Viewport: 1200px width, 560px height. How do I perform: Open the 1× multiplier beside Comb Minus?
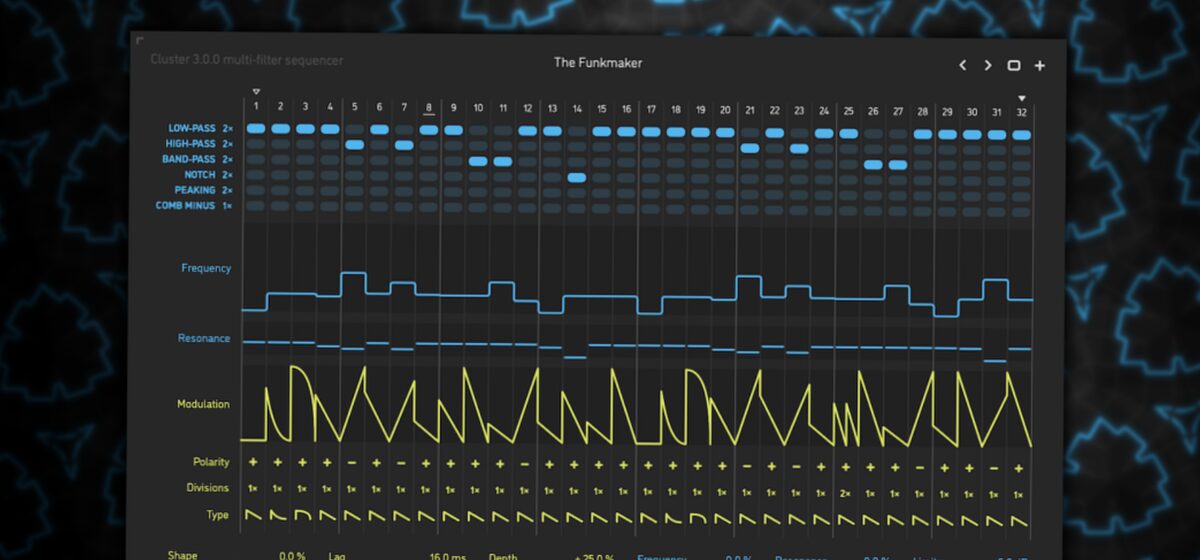coord(228,205)
